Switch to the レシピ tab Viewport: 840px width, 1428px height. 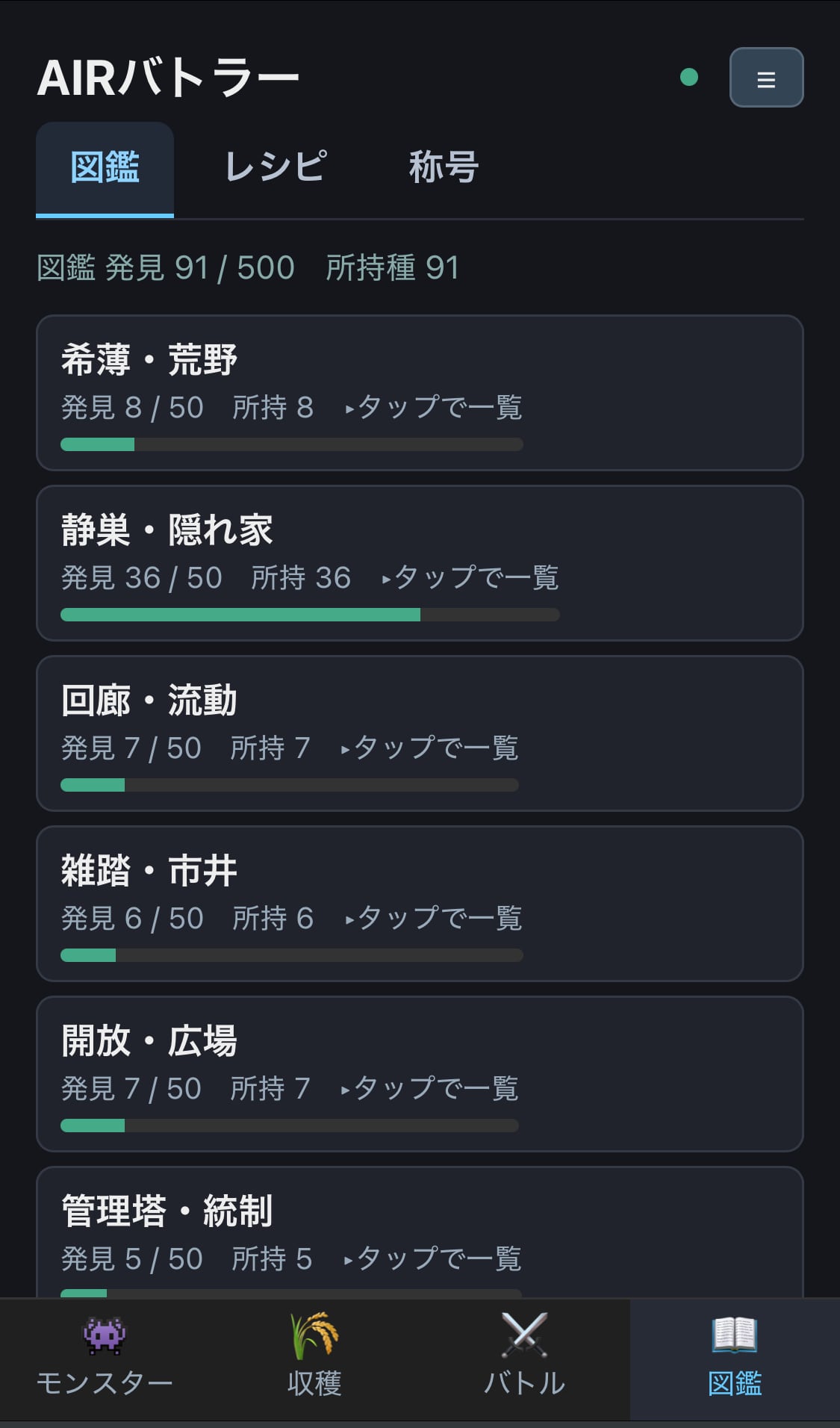tap(276, 167)
